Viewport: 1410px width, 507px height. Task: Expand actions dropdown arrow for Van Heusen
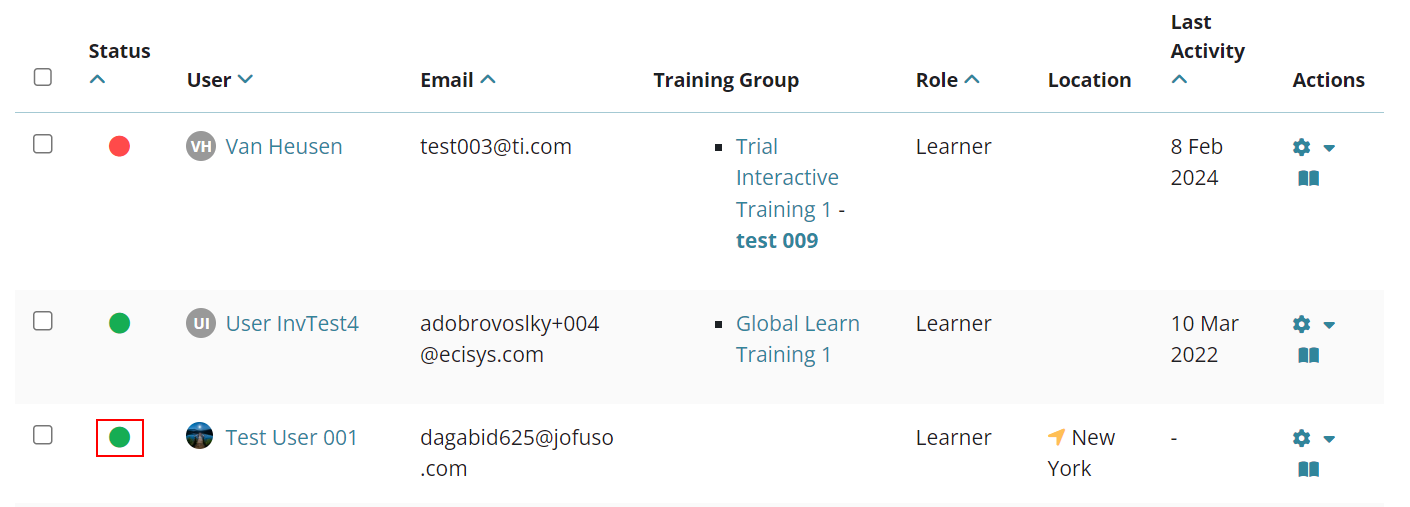coord(1329,148)
